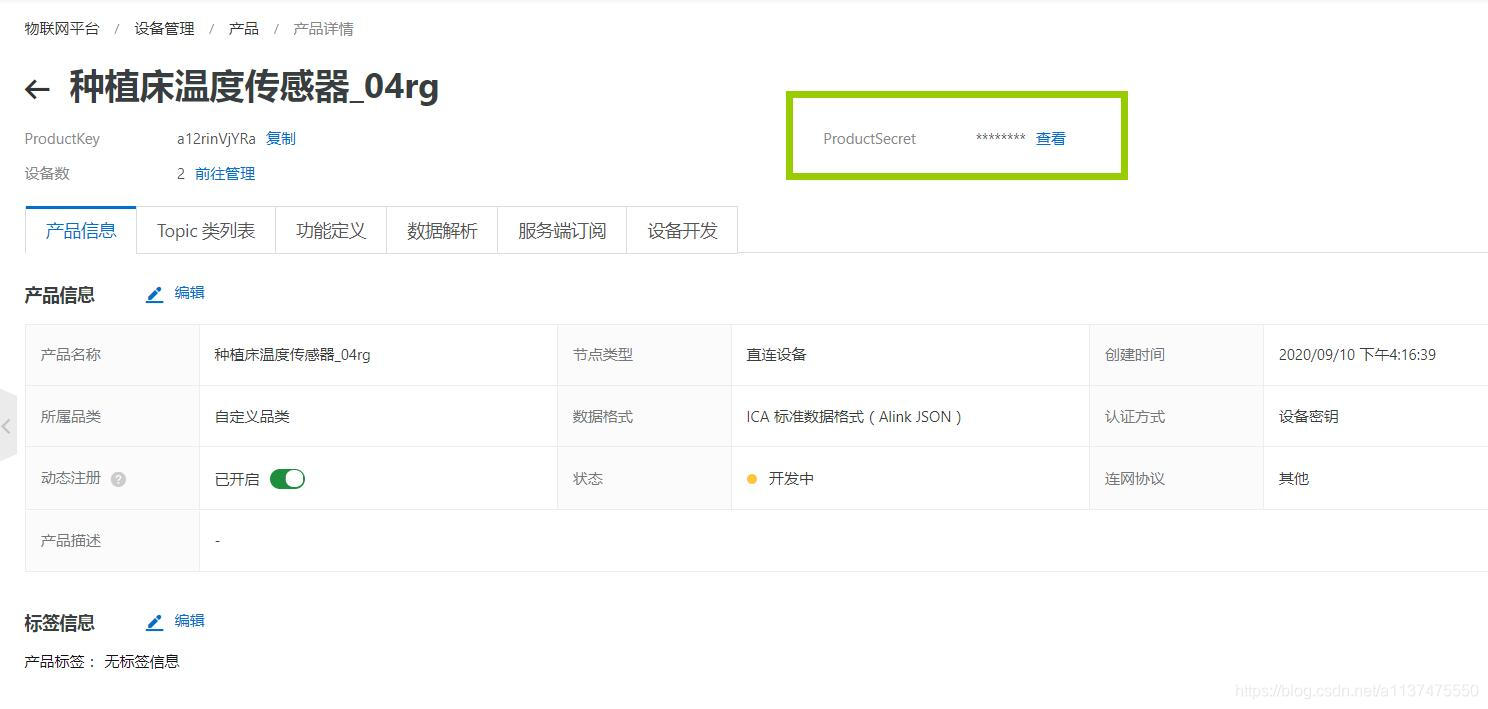Navigate to 设备管理 breadcrumb
The image size is (1488, 709).
coord(165,29)
